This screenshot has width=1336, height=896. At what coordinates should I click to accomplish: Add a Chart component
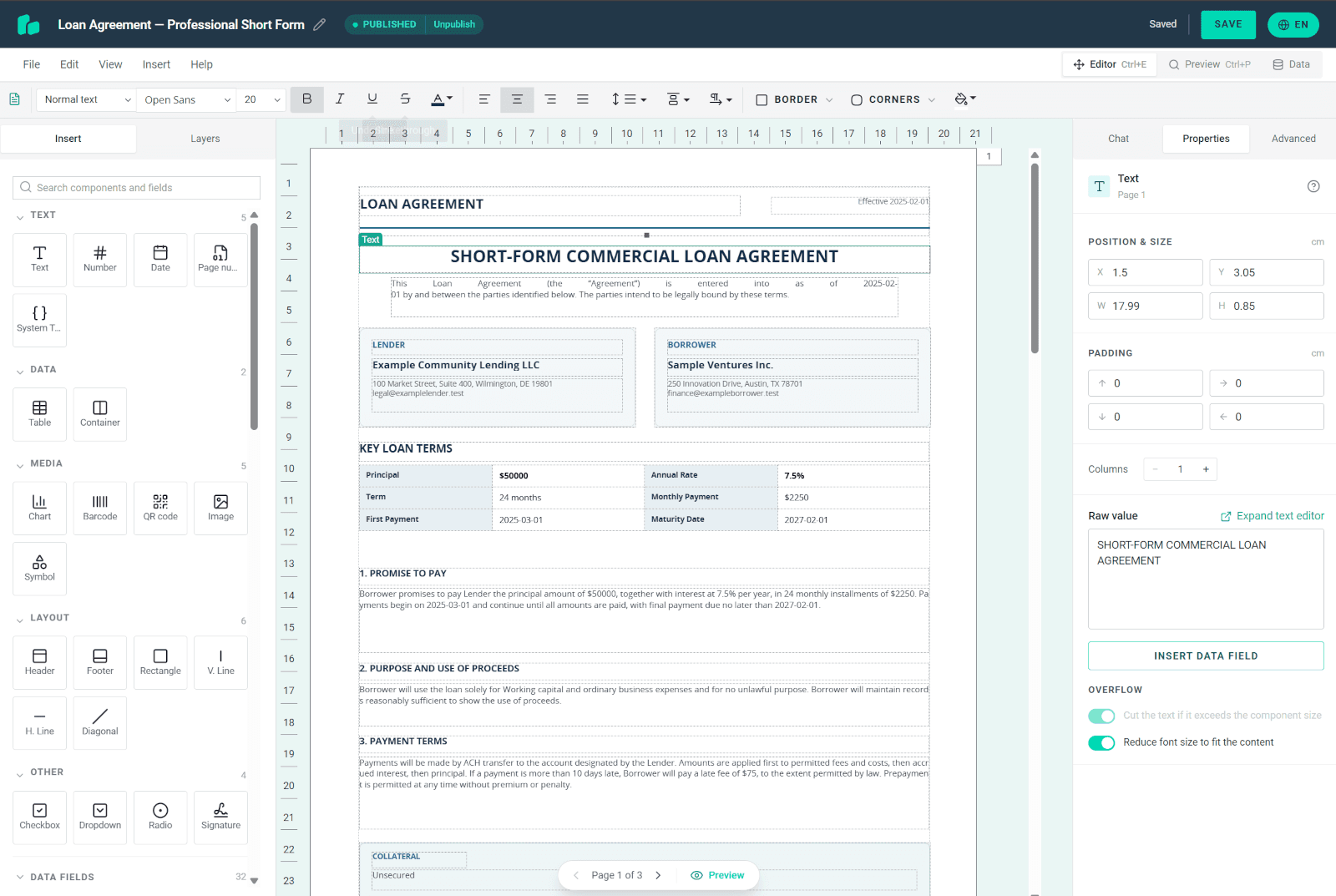coord(39,509)
